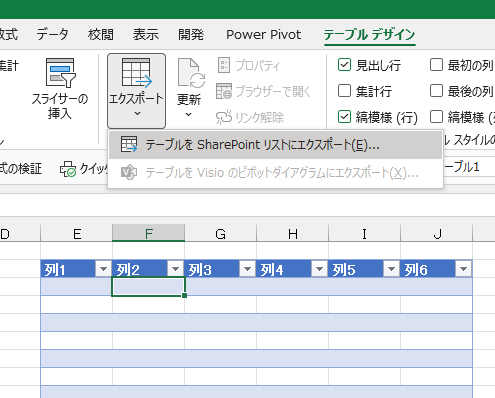Click the selected cell under 列2
495x398 pixels.
point(148,286)
